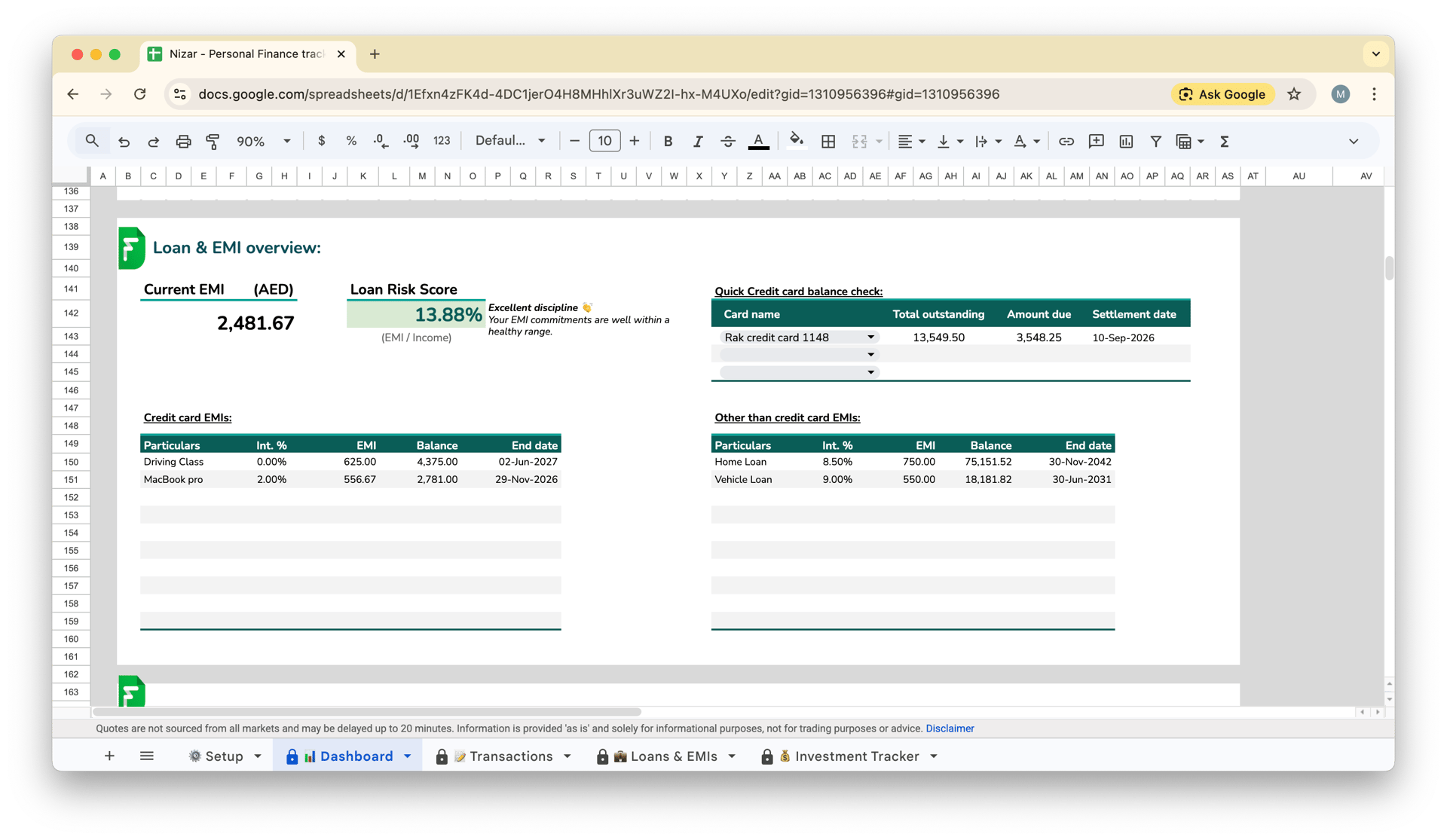Toggle bold formatting
The image size is (1447, 840).
[667, 141]
